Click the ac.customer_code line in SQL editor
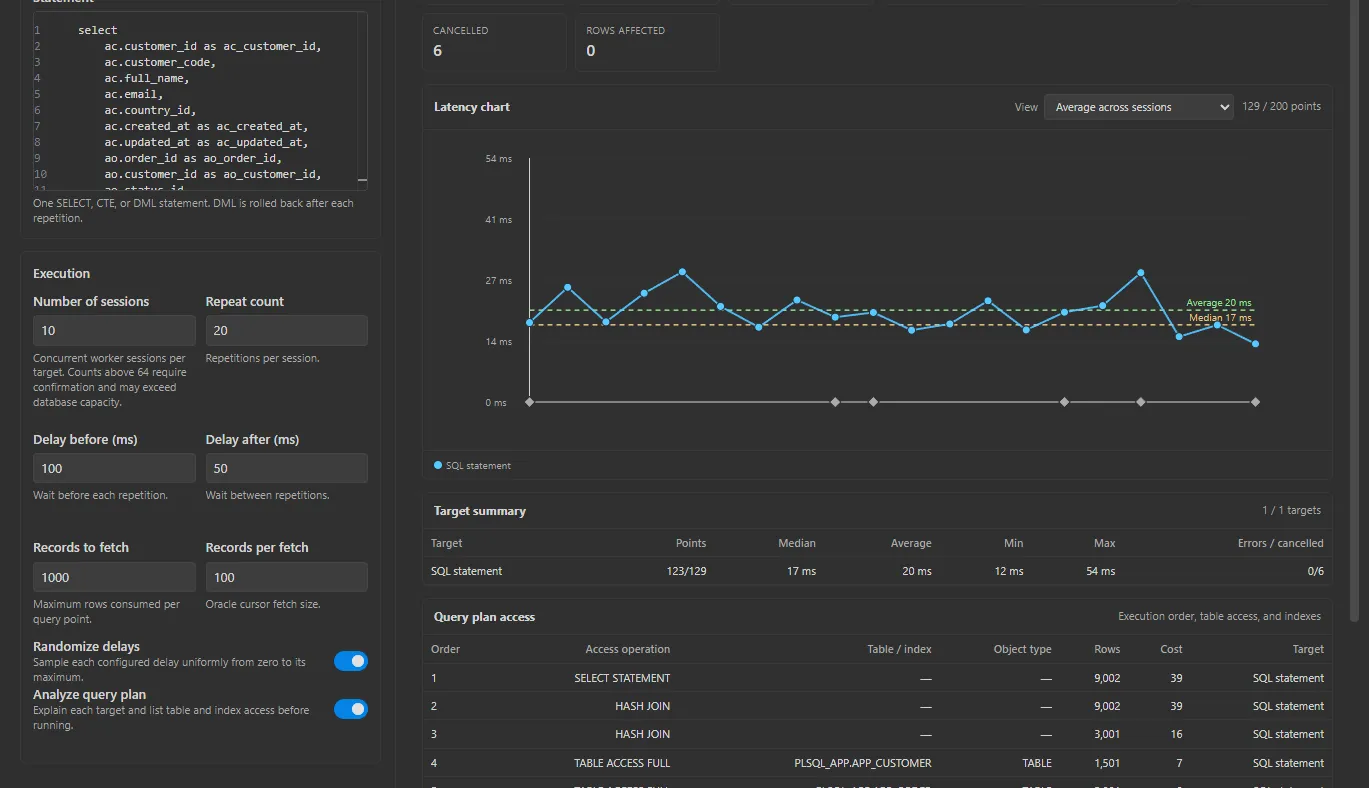Screen dimensions: 1369x788 coord(160,62)
